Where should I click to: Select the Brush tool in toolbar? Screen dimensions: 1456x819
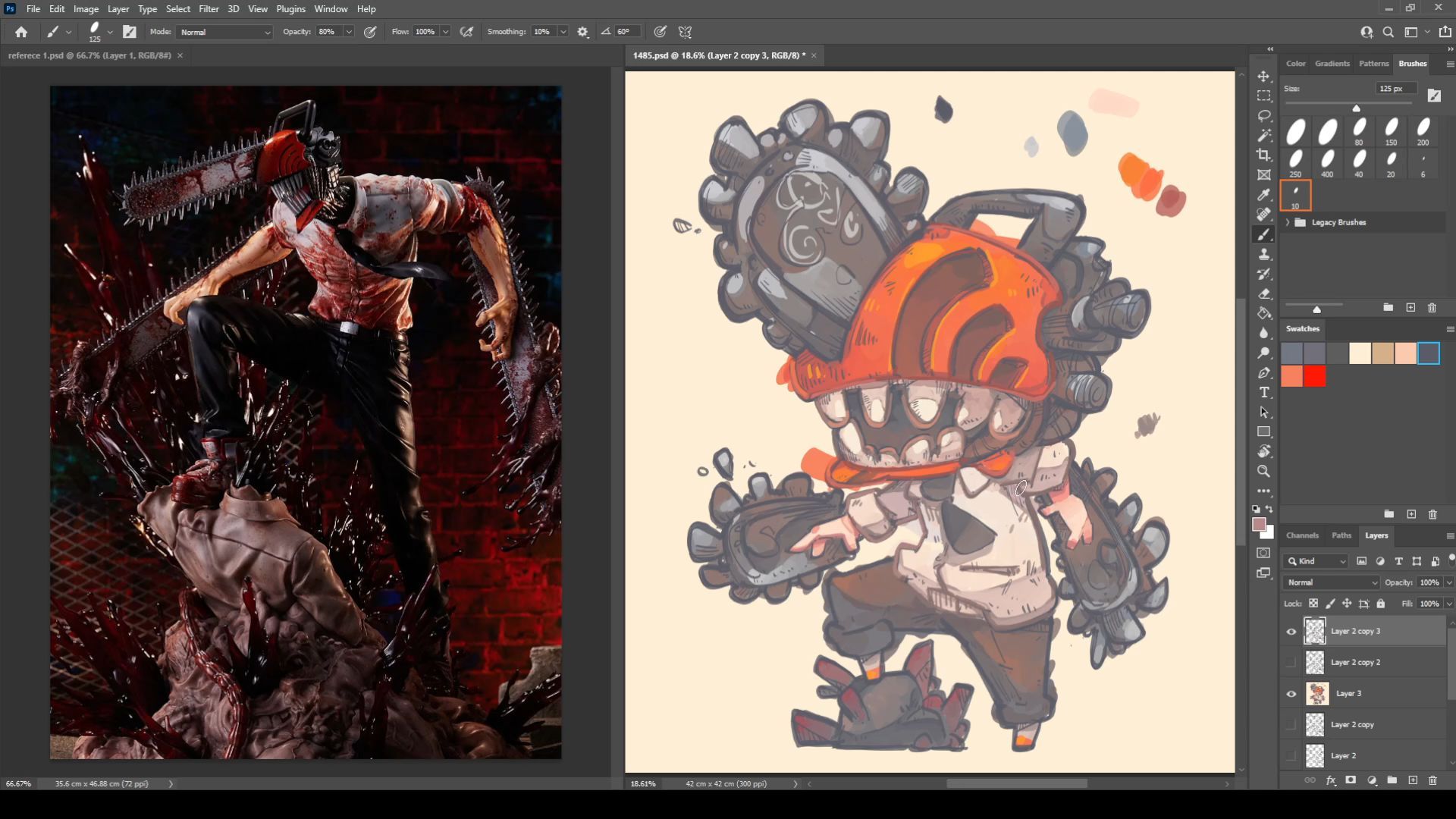pos(1263,235)
